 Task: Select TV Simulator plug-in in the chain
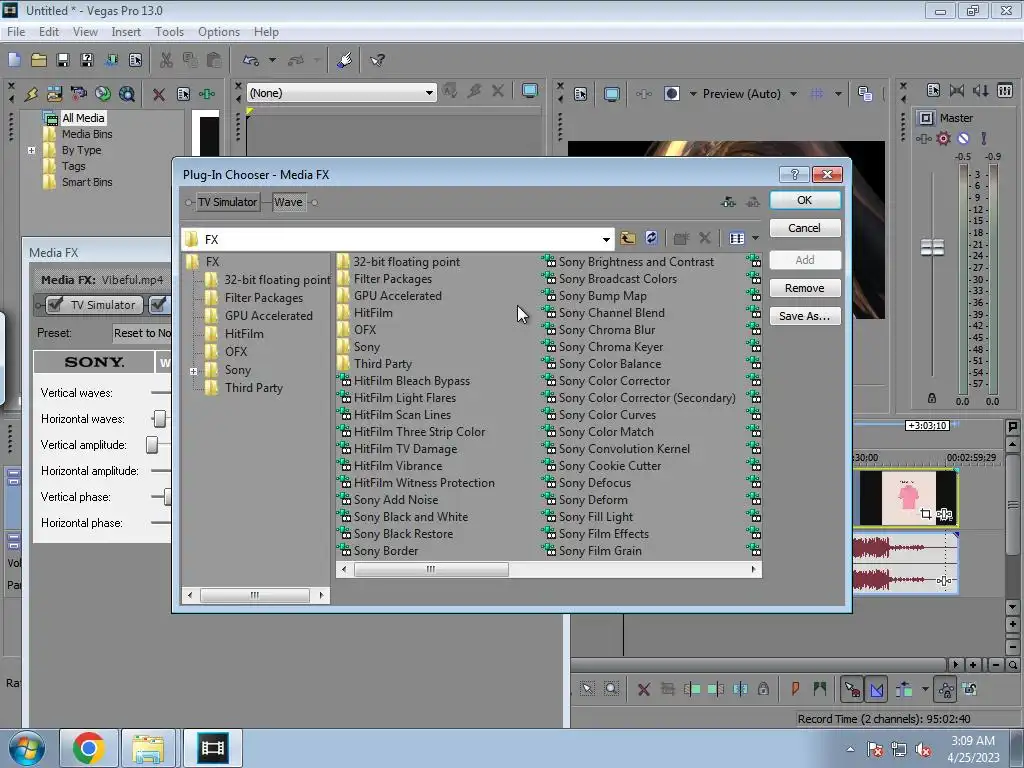pos(227,202)
